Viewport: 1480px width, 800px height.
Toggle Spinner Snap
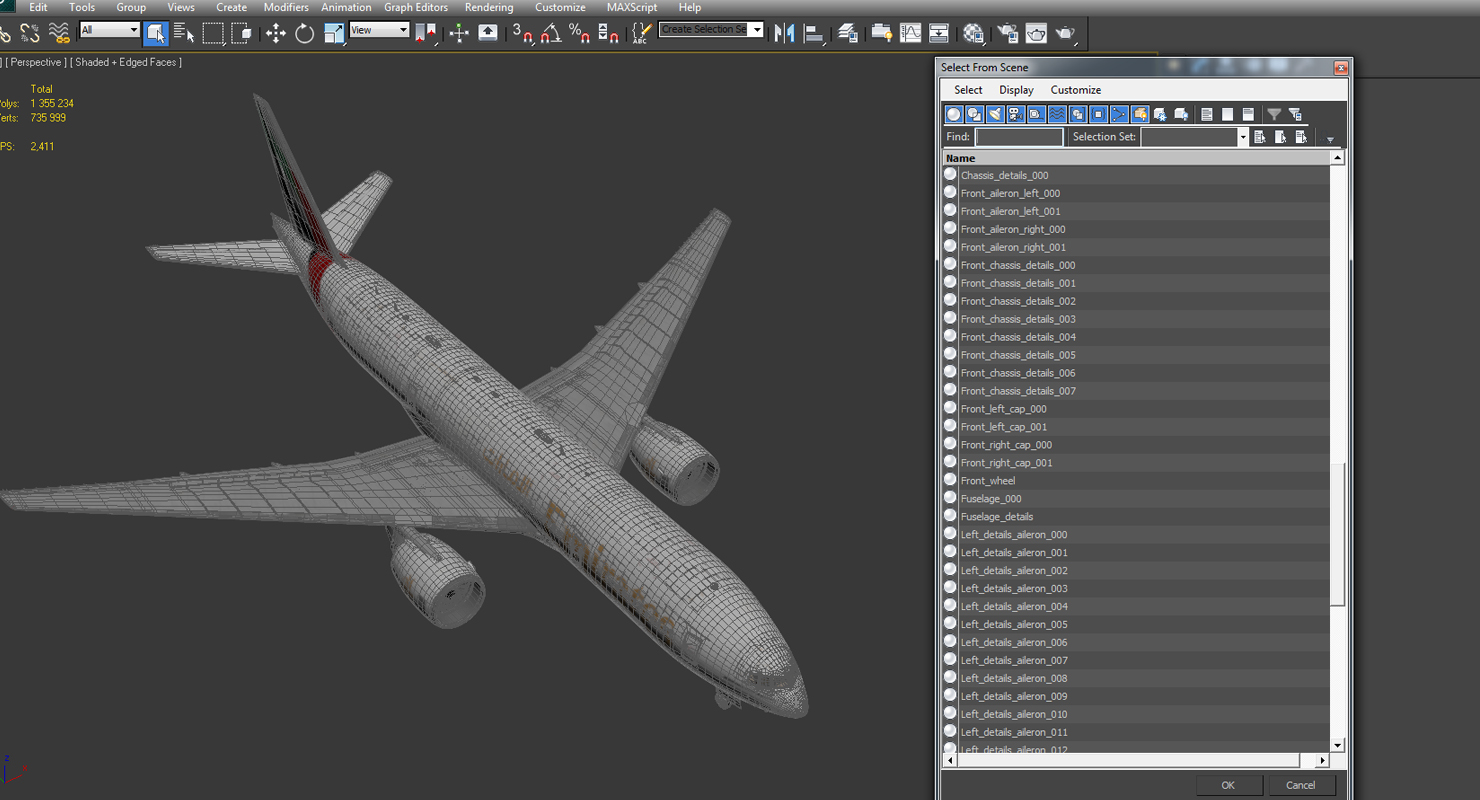[608, 33]
